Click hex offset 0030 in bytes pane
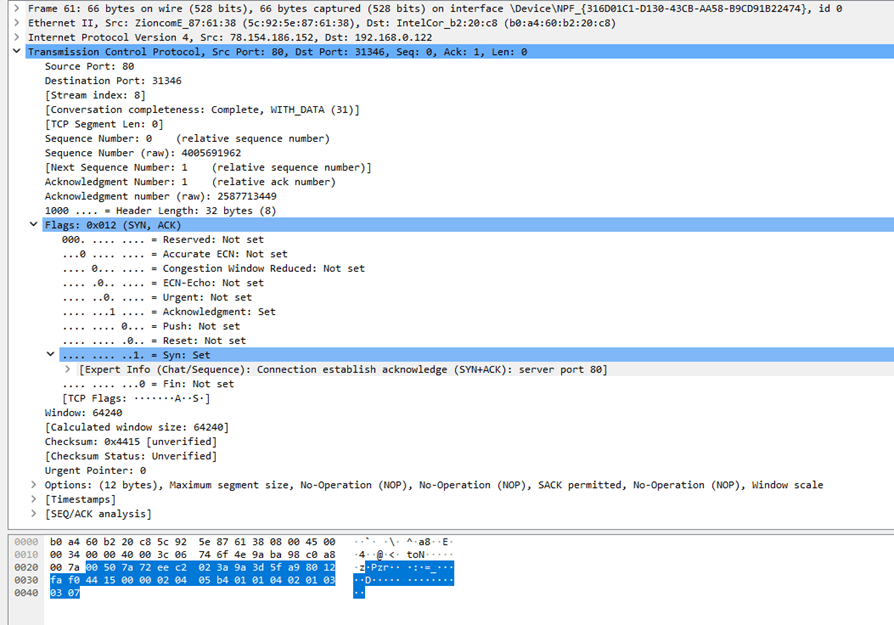The height and width of the screenshot is (625, 894). coord(26,580)
